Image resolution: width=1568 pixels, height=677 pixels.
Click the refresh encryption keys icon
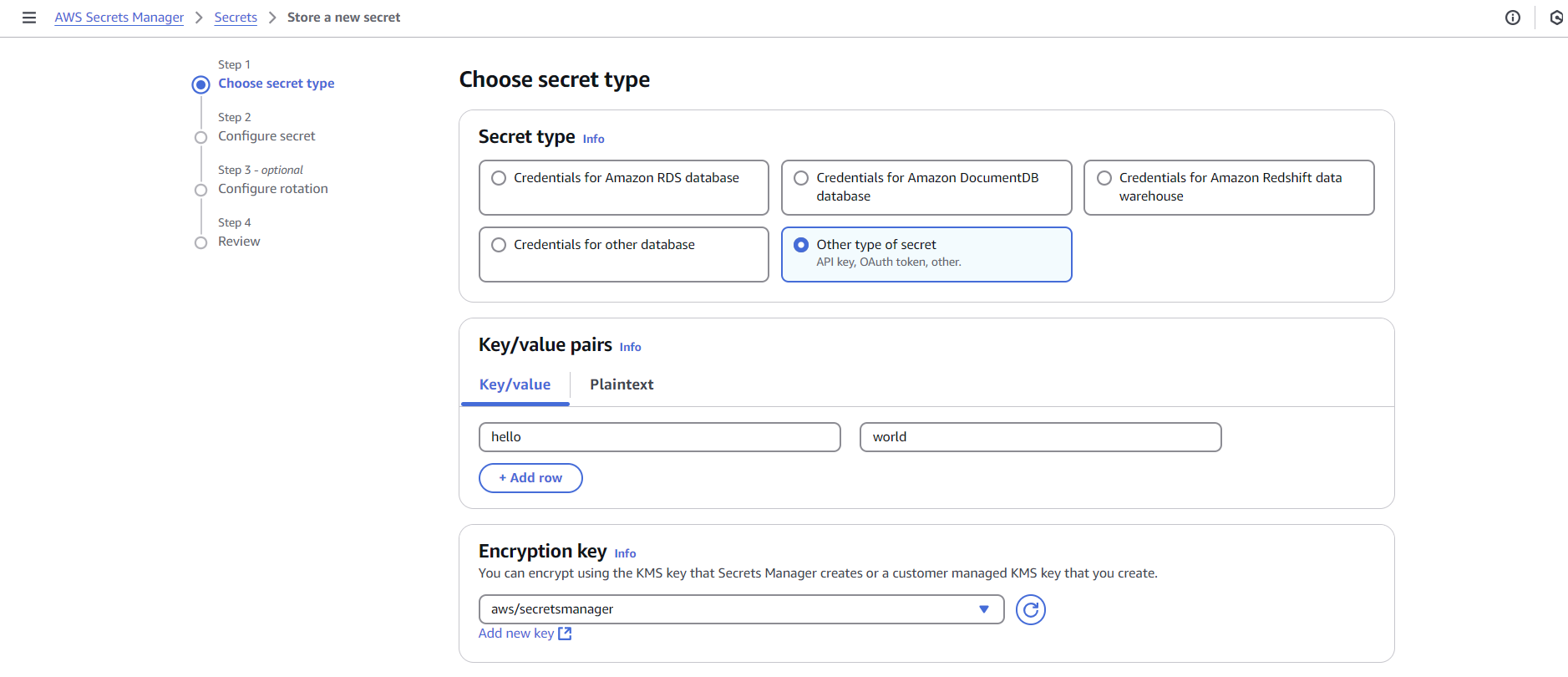pos(1030,610)
